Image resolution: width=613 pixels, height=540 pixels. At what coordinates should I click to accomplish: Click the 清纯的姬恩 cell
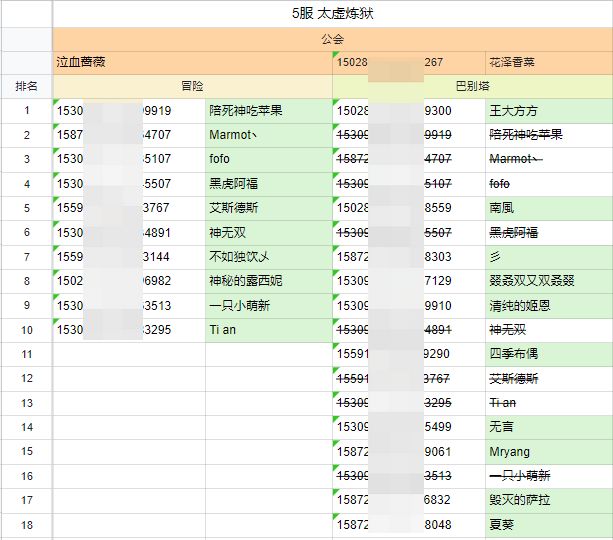(549, 306)
